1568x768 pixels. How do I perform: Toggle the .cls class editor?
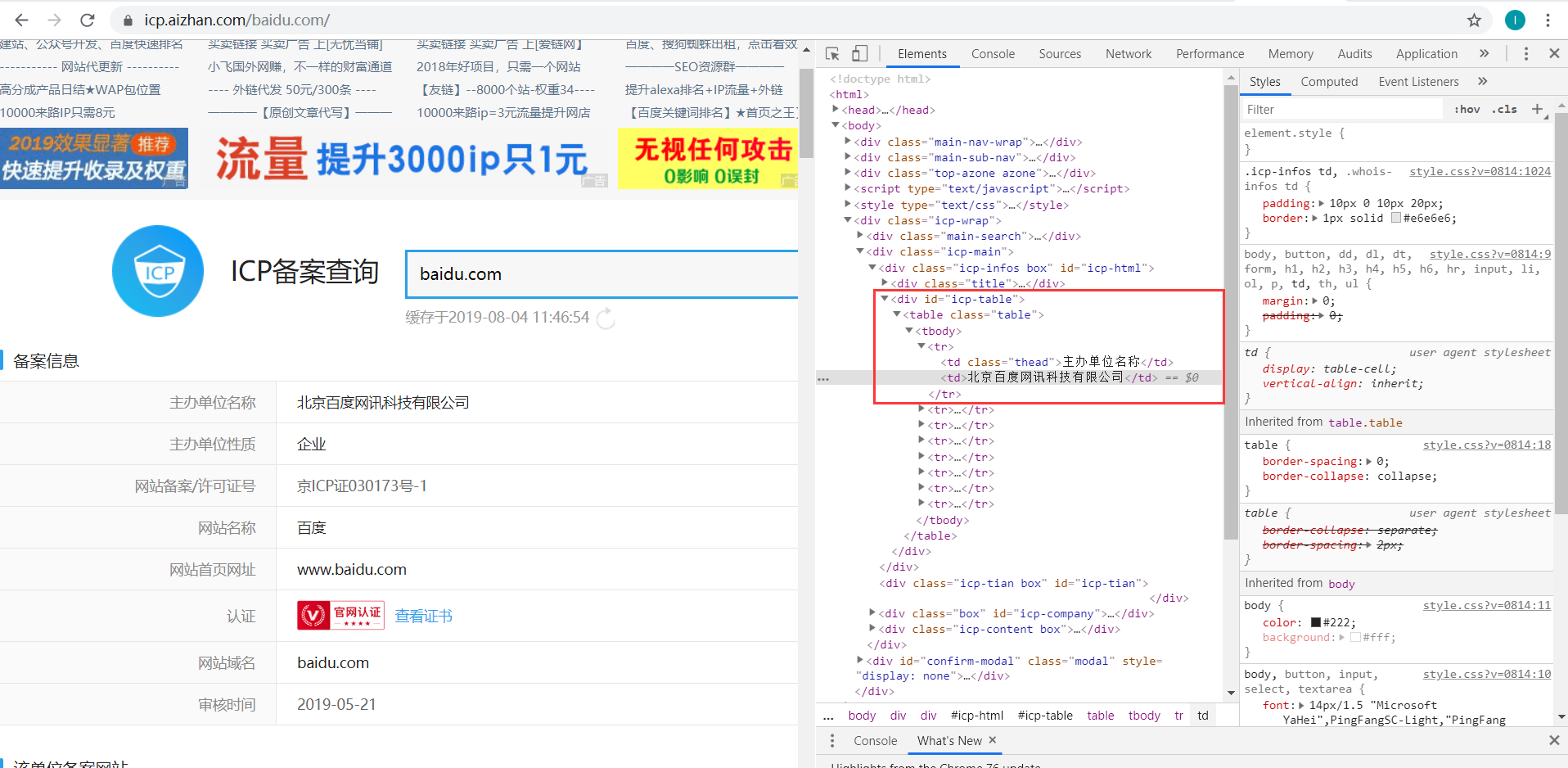1504,109
